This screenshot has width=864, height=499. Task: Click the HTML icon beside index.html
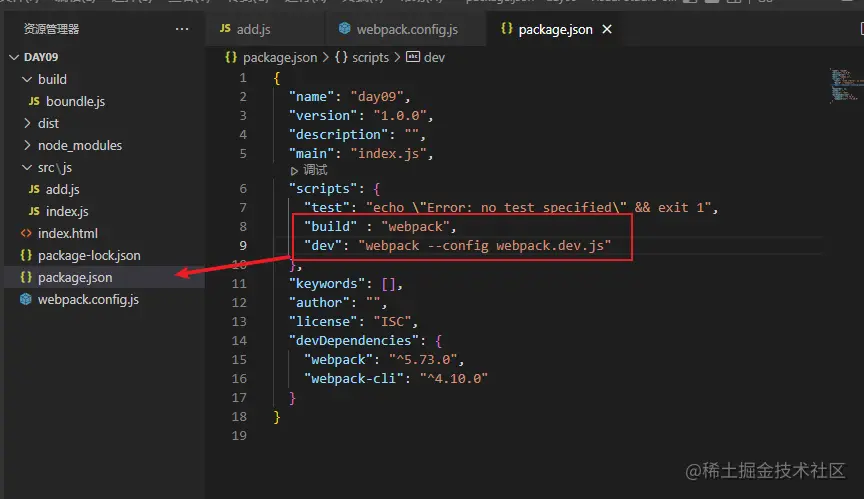point(26,234)
